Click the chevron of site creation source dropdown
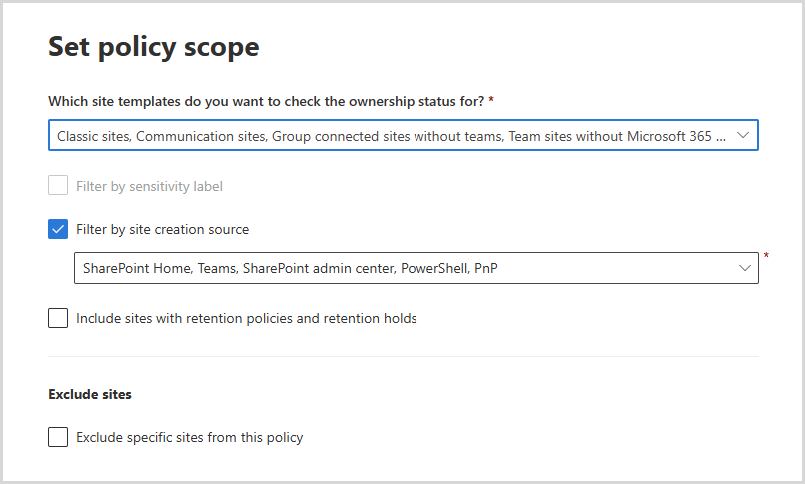The image size is (805, 484). click(744, 268)
